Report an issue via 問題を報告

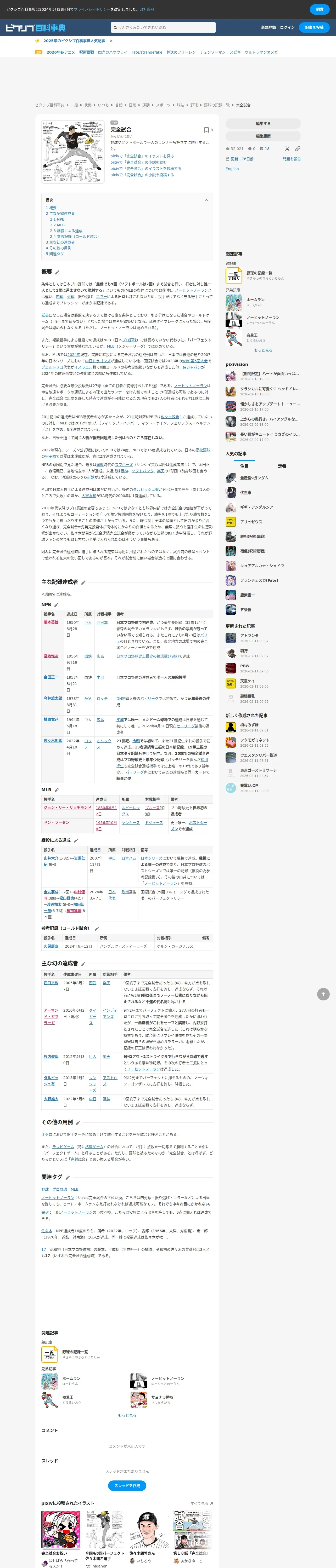click(292, 159)
